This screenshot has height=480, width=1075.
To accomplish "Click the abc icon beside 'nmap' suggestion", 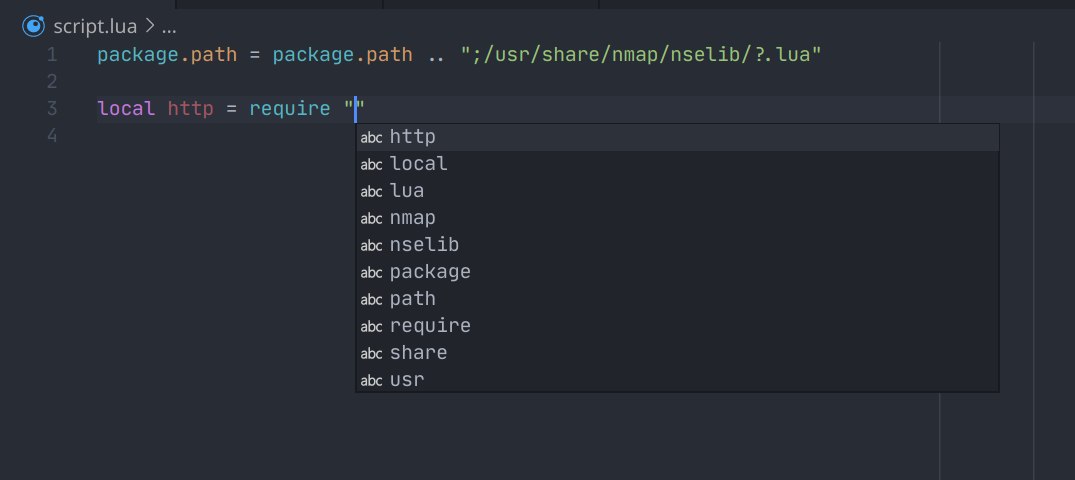I will (372, 219).
